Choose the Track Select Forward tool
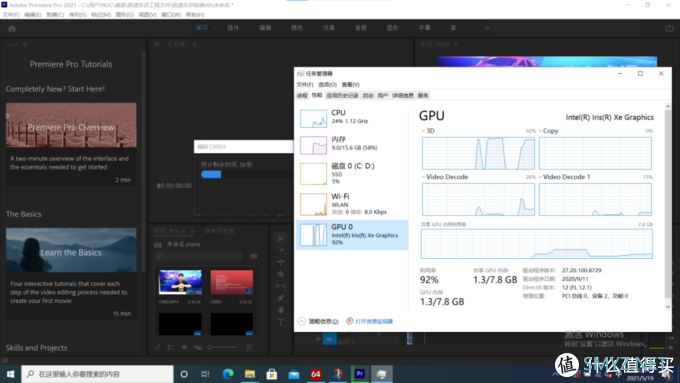Image resolution: width=680 pixels, height=383 pixels. point(281,250)
